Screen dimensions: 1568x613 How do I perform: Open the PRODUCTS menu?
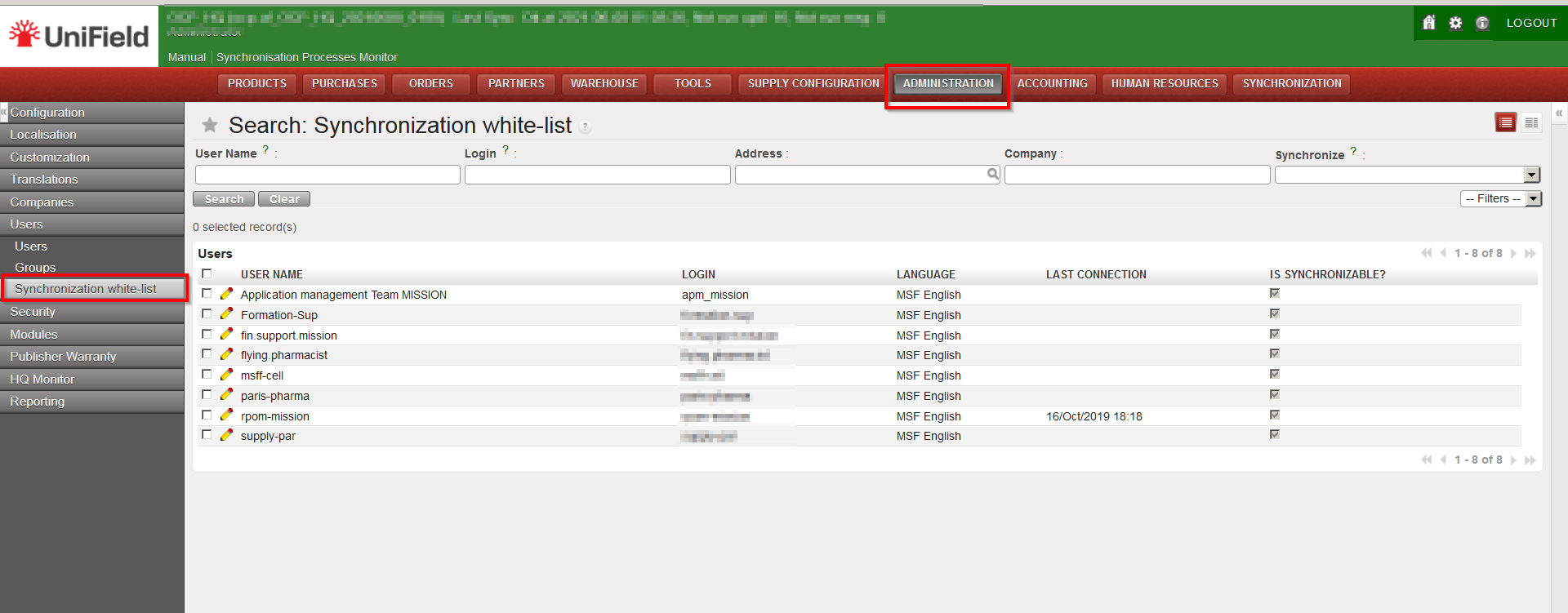257,83
